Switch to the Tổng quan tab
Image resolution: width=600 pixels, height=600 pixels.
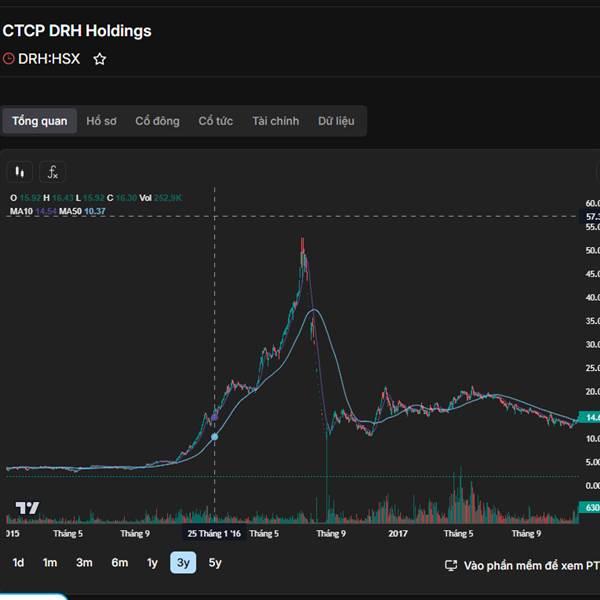[39, 121]
